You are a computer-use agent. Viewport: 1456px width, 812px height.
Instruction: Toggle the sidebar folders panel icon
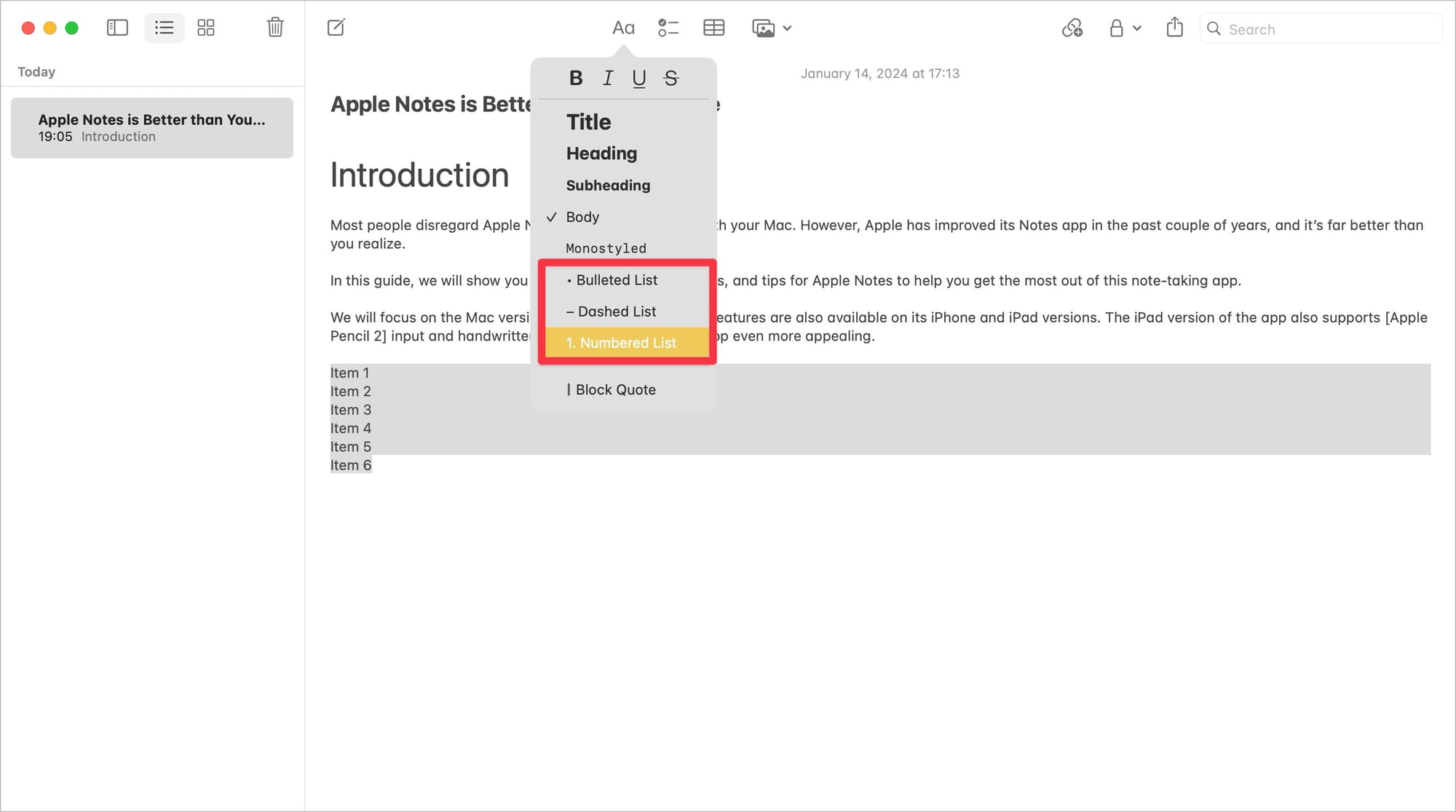pos(117,28)
